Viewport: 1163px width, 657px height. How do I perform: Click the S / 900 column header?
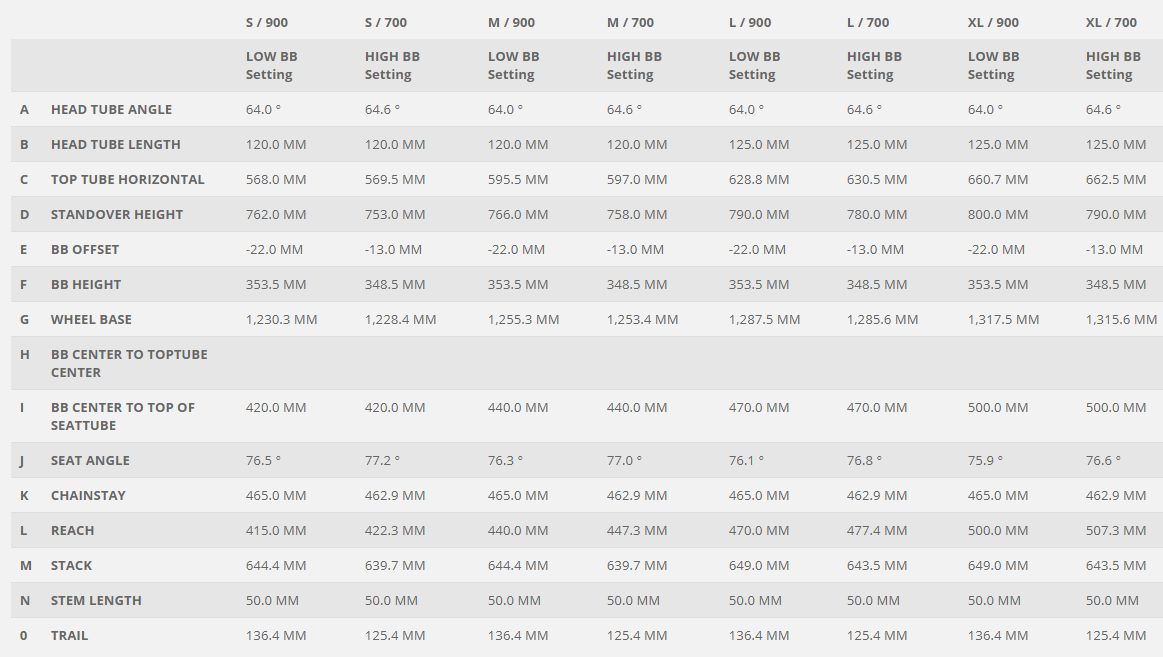pos(267,22)
